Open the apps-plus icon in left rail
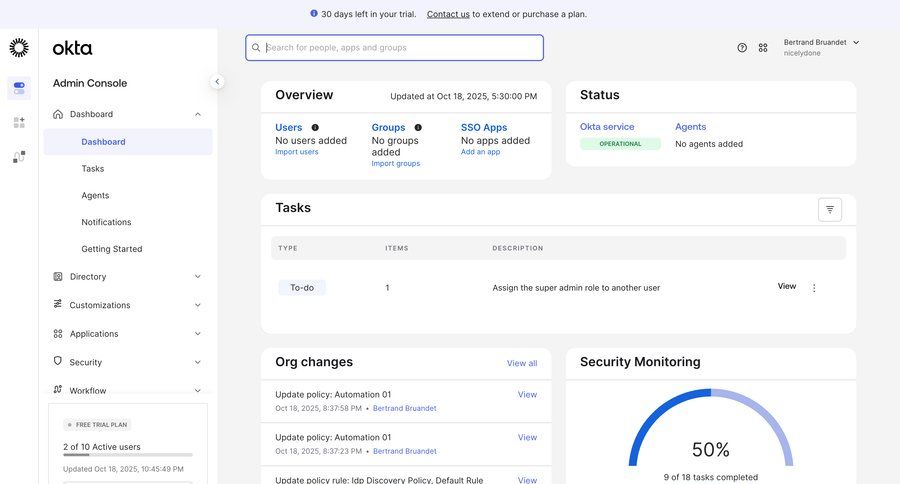The height and width of the screenshot is (484, 900). click(19, 122)
